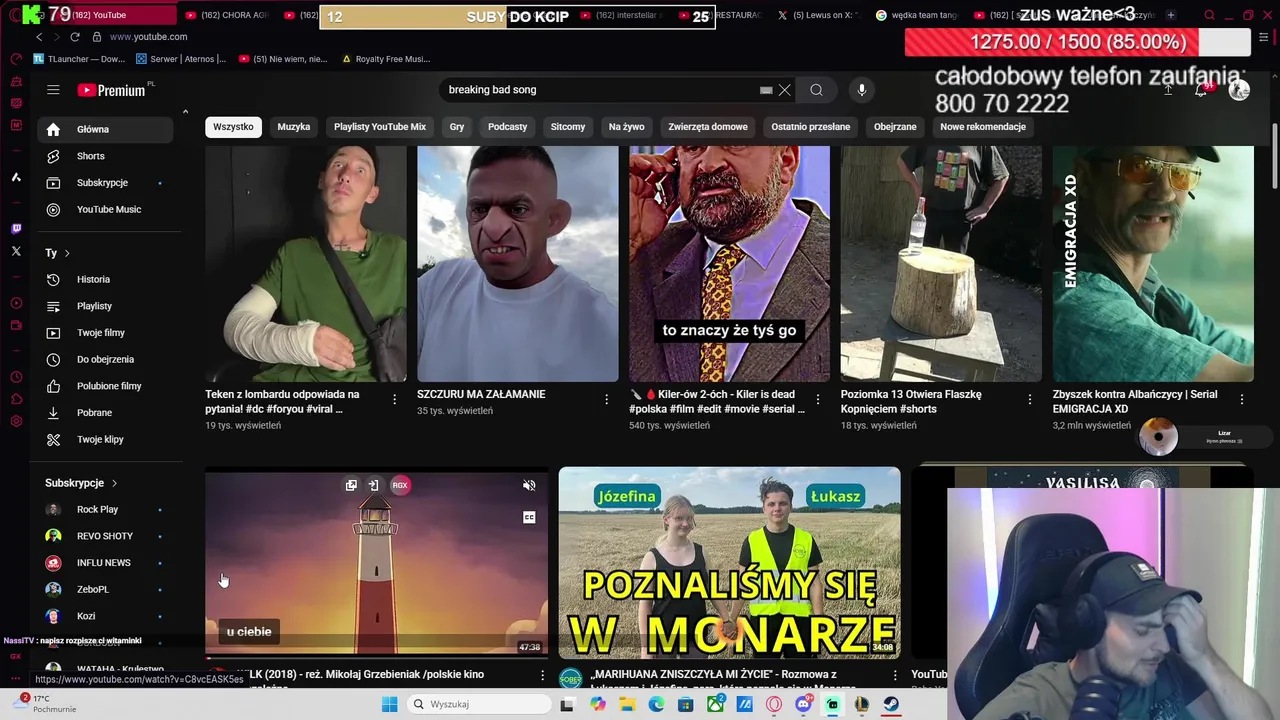Open REVO SHOTY channel subscription

105,536
